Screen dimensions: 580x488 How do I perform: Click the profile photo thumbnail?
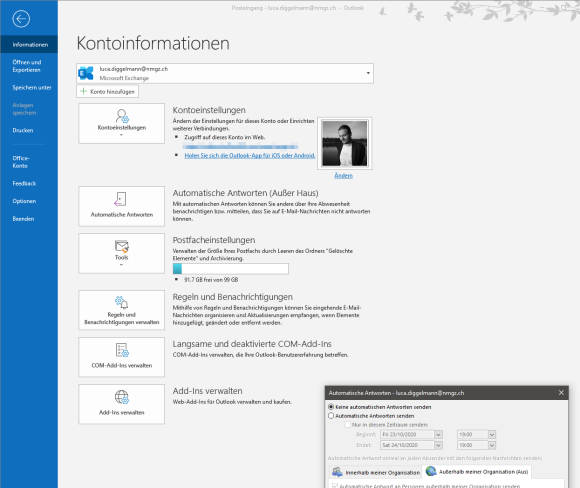click(x=345, y=143)
